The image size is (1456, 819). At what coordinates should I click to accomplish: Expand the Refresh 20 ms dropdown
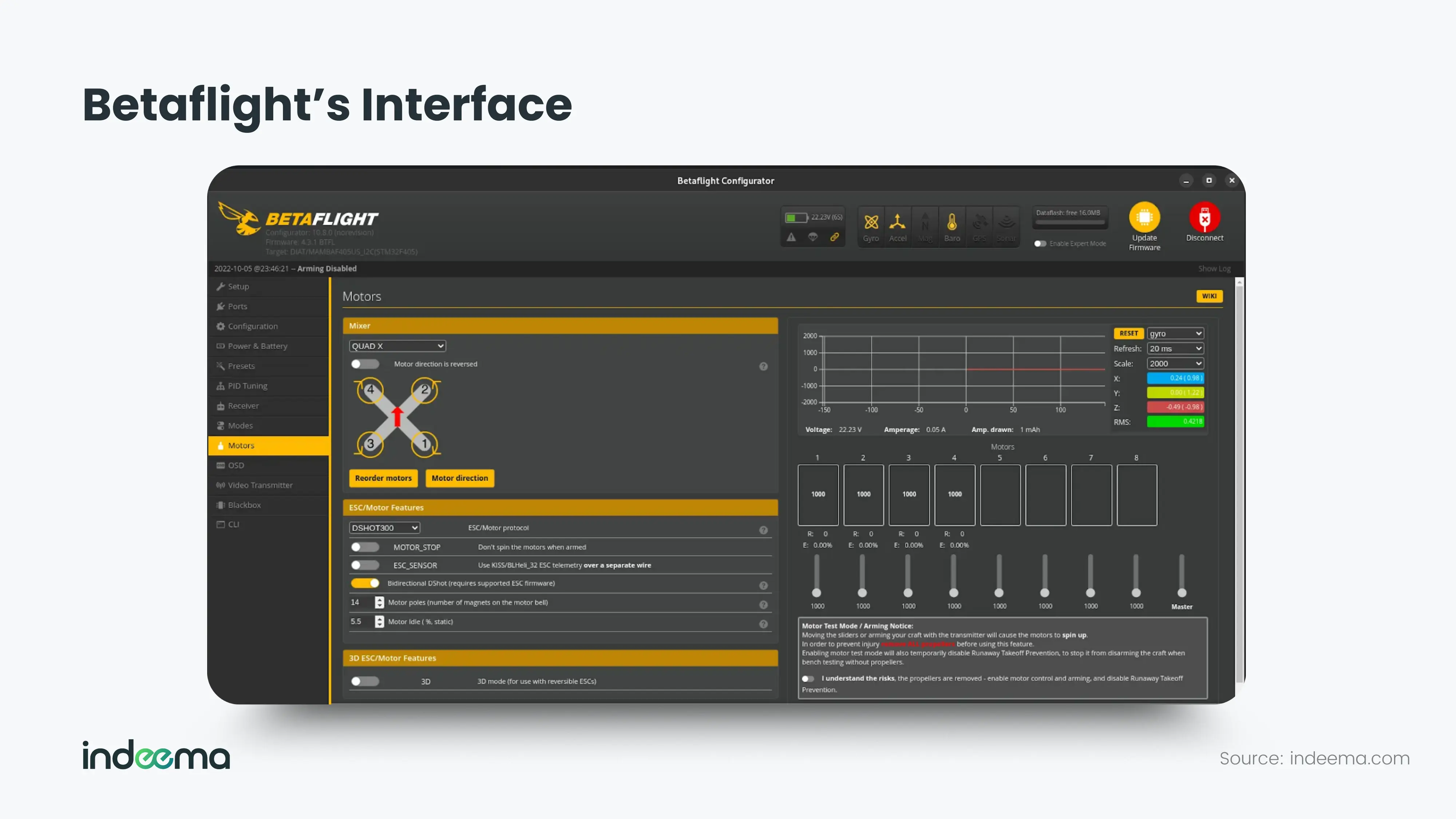(x=1175, y=349)
